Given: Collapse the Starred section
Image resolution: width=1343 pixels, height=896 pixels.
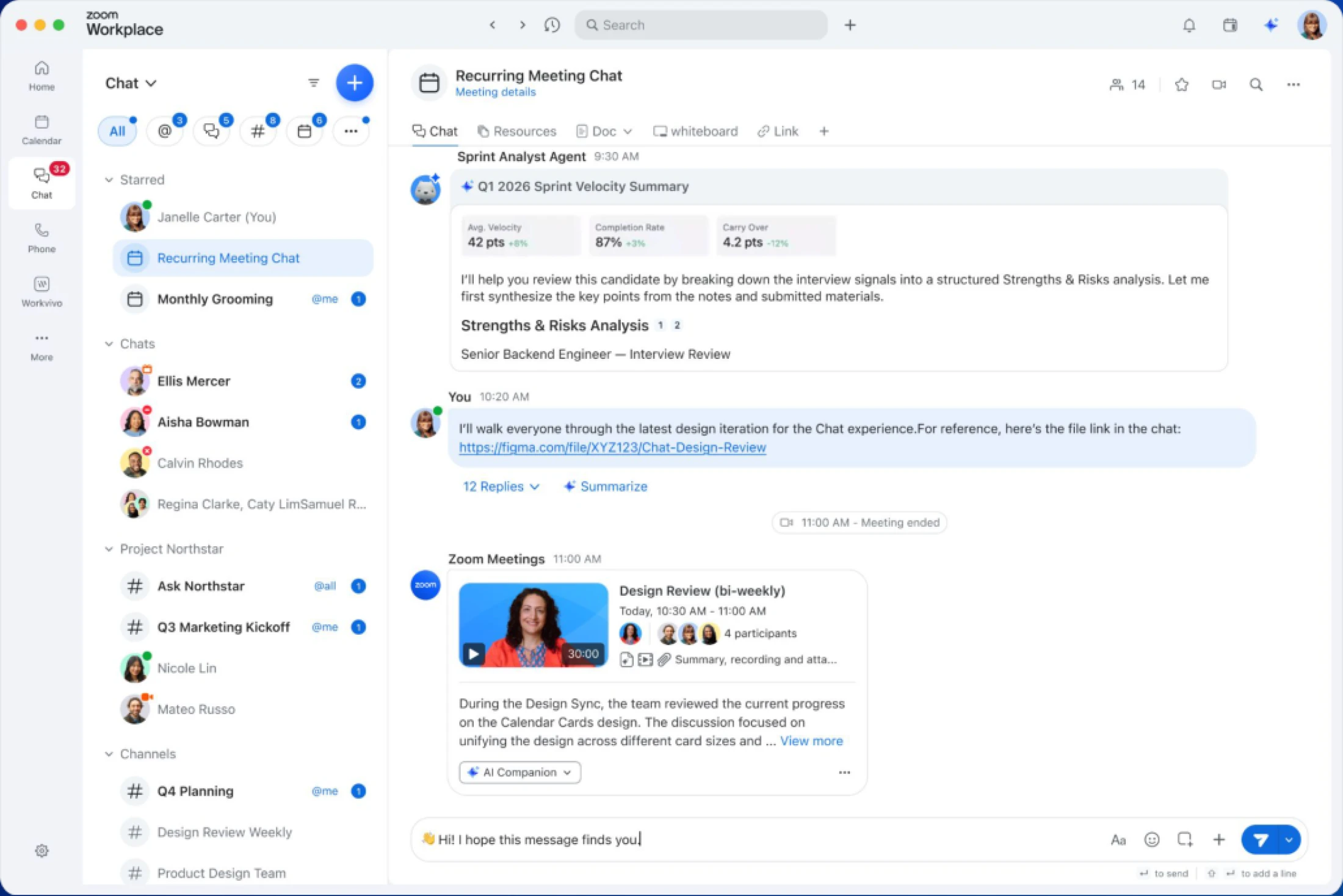Looking at the screenshot, I should point(109,180).
